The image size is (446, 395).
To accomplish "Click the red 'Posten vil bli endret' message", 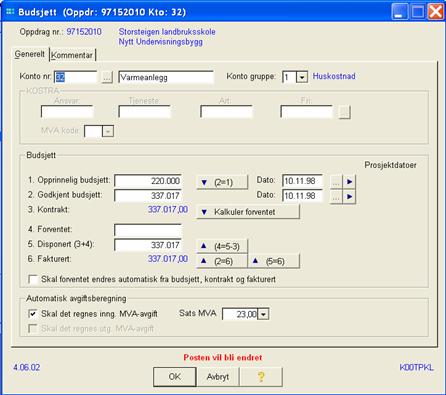I will (223, 358).
